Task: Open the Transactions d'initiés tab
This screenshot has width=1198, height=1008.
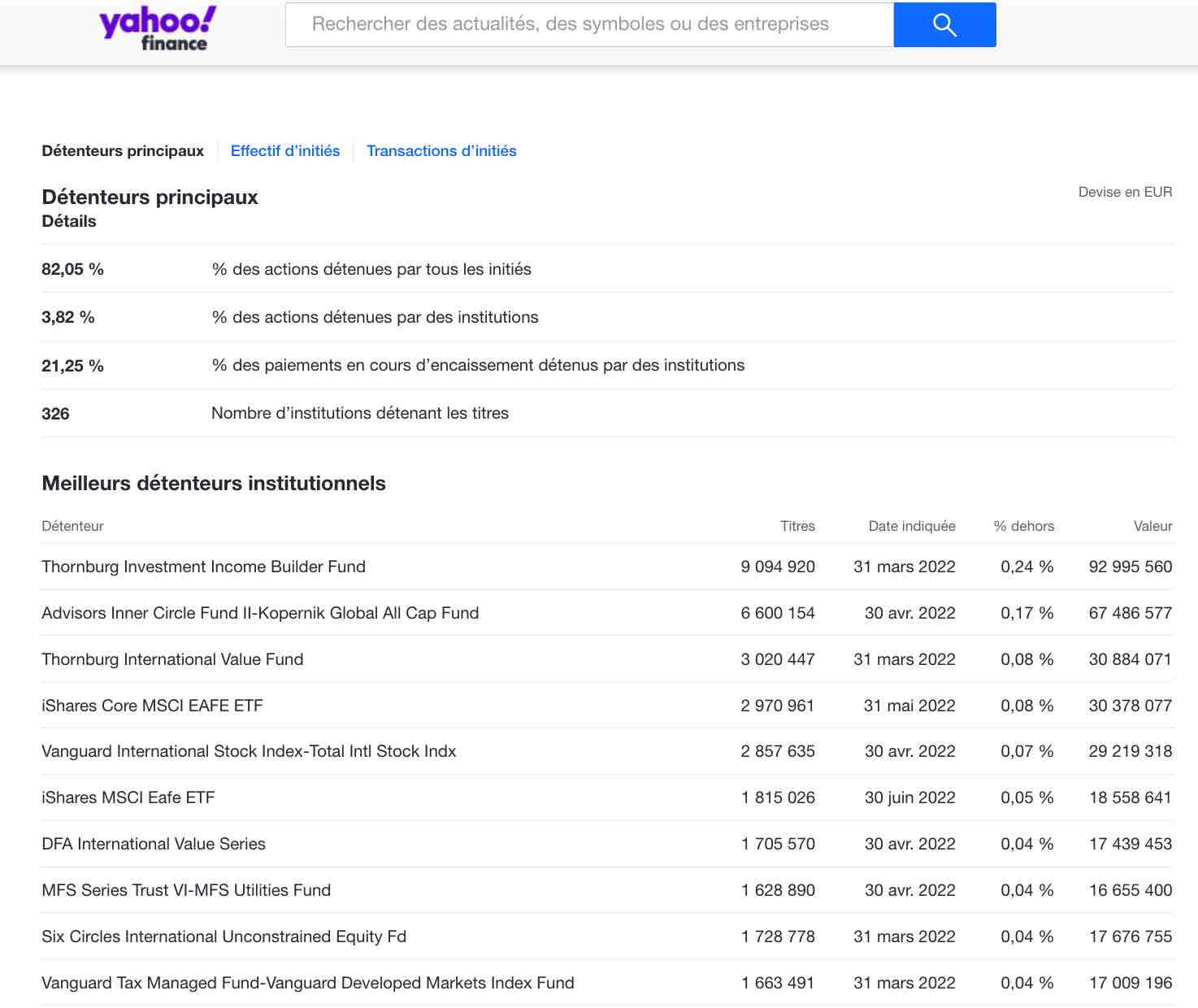Action: (441, 150)
